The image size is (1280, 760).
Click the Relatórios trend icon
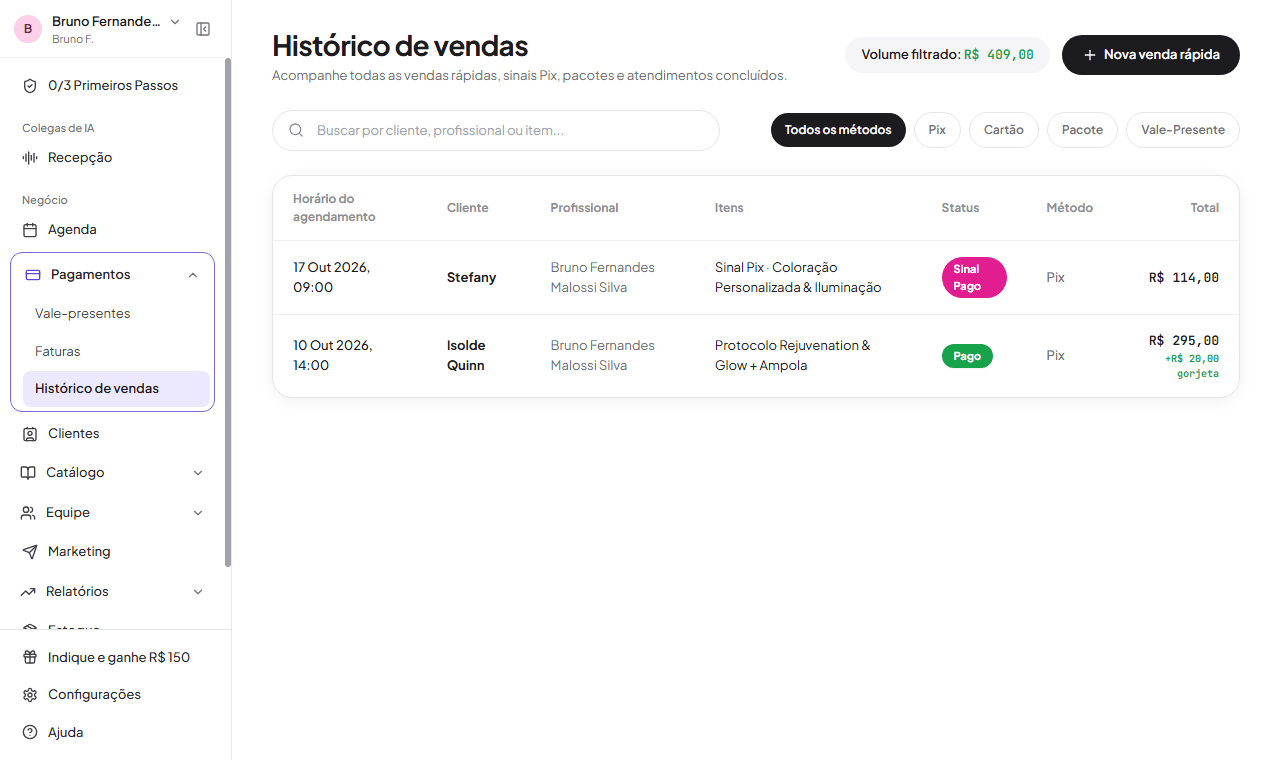[x=28, y=592]
